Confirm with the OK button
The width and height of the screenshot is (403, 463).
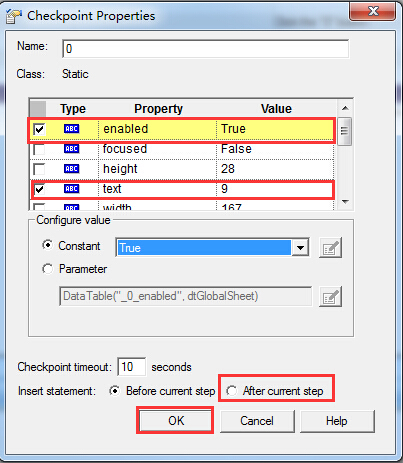(x=175, y=421)
